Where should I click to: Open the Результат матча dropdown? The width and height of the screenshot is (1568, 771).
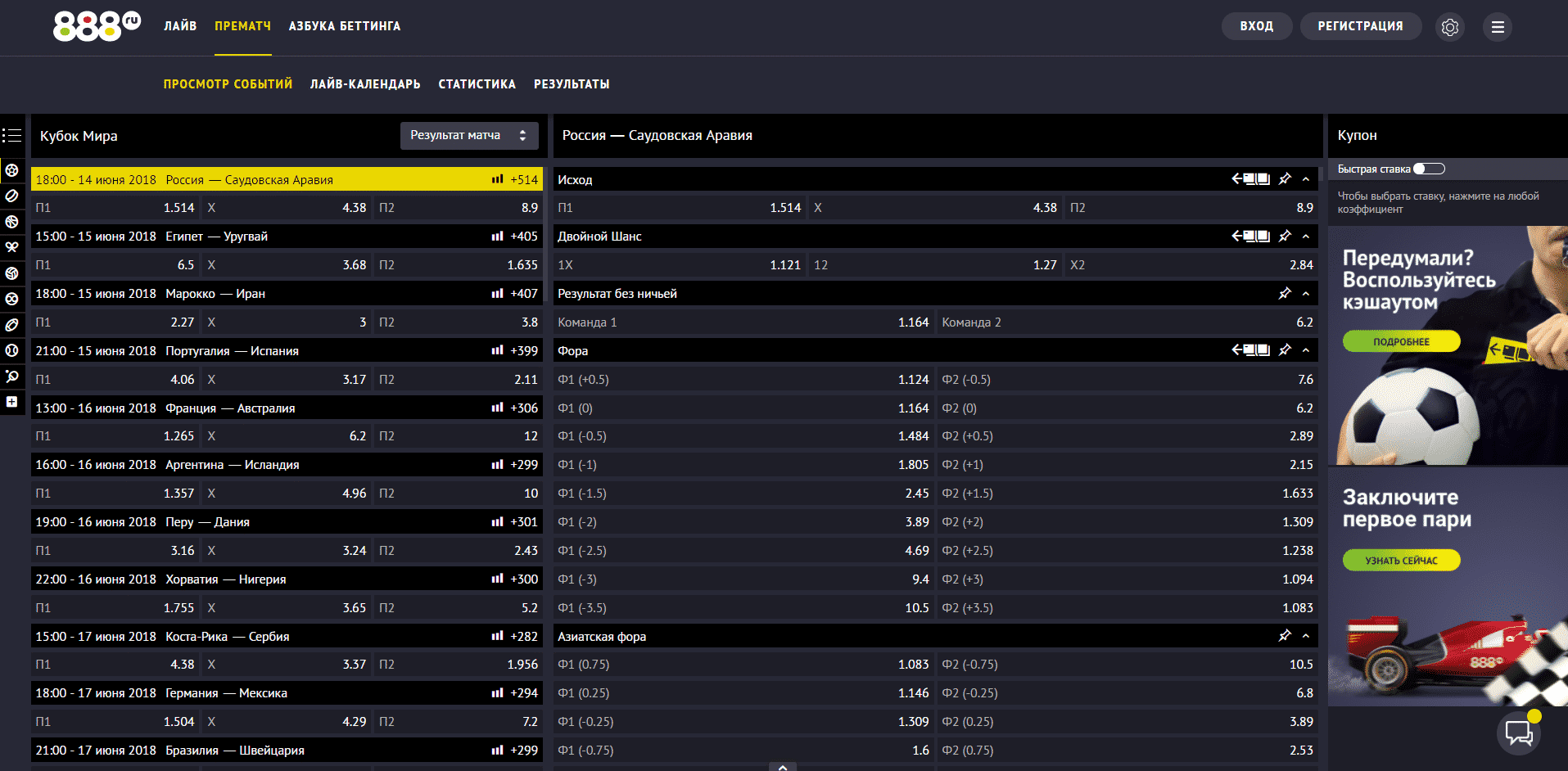click(469, 136)
